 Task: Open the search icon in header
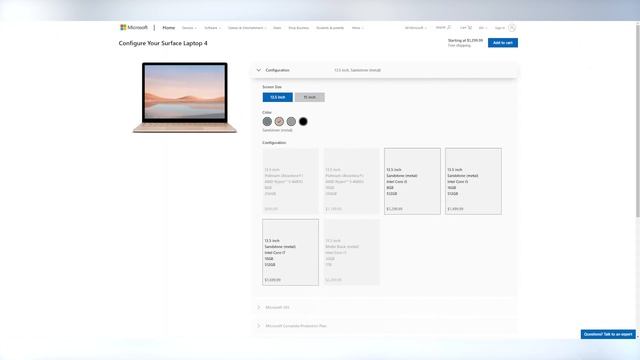(x=449, y=27)
